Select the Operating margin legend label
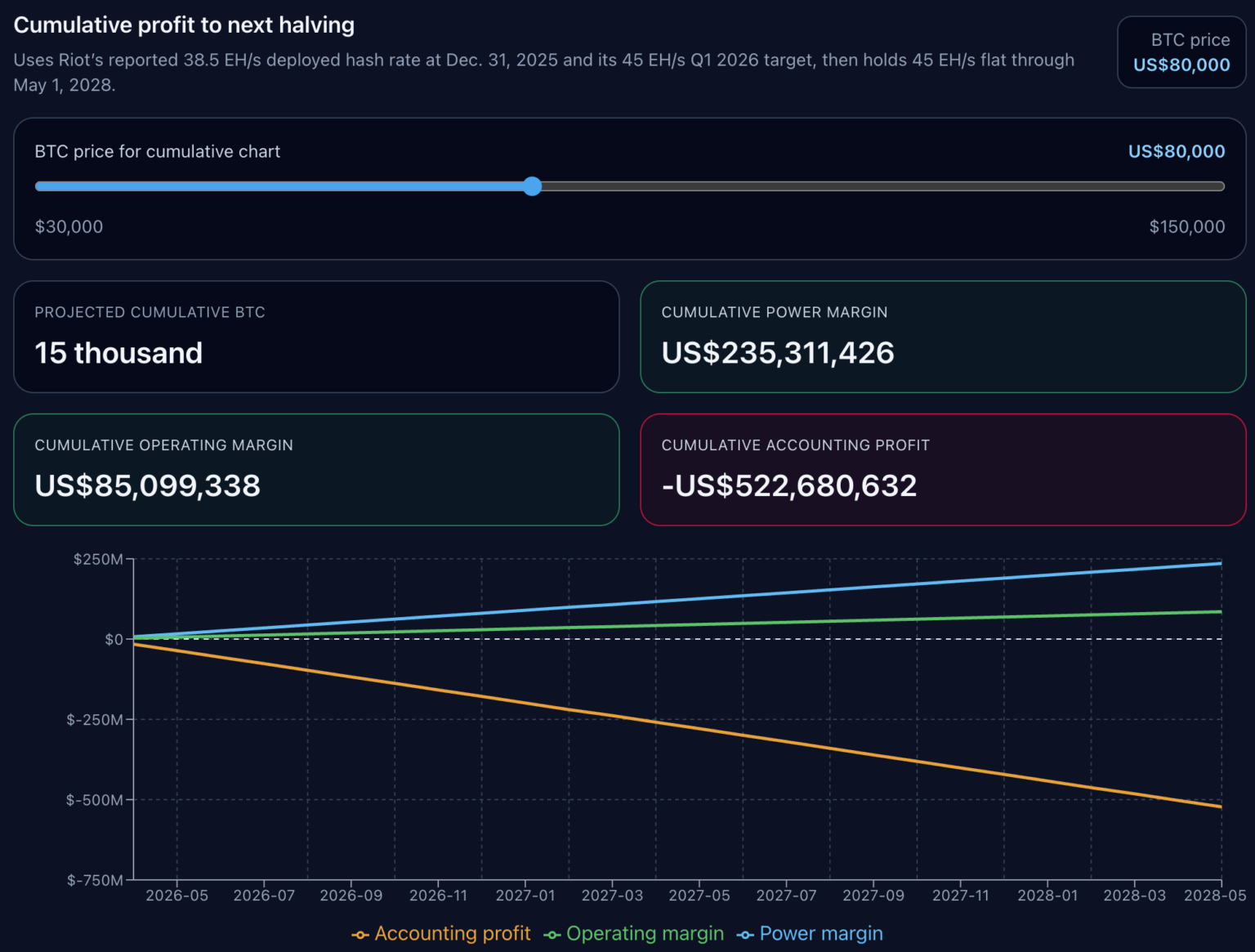The width and height of the screenshot is (1255, 952). click(x=645, y=933)
